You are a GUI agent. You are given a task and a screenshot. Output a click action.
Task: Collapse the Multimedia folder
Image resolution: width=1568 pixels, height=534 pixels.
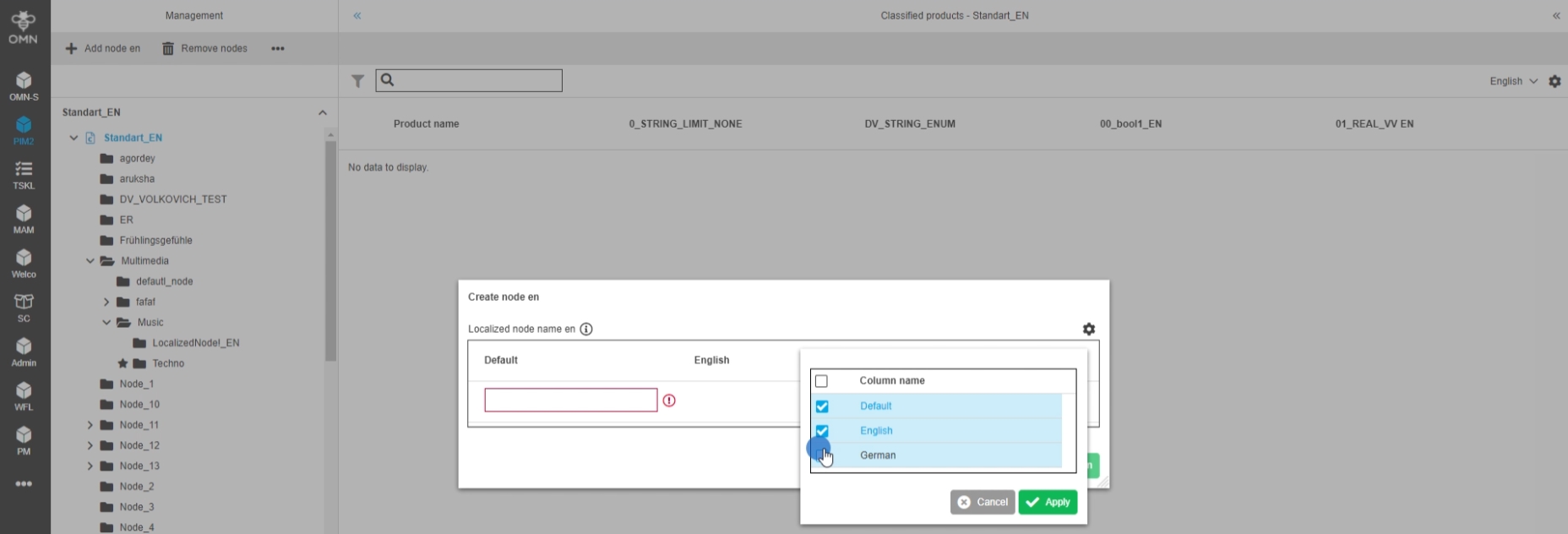pyautogui.click(x=90, y=261)
